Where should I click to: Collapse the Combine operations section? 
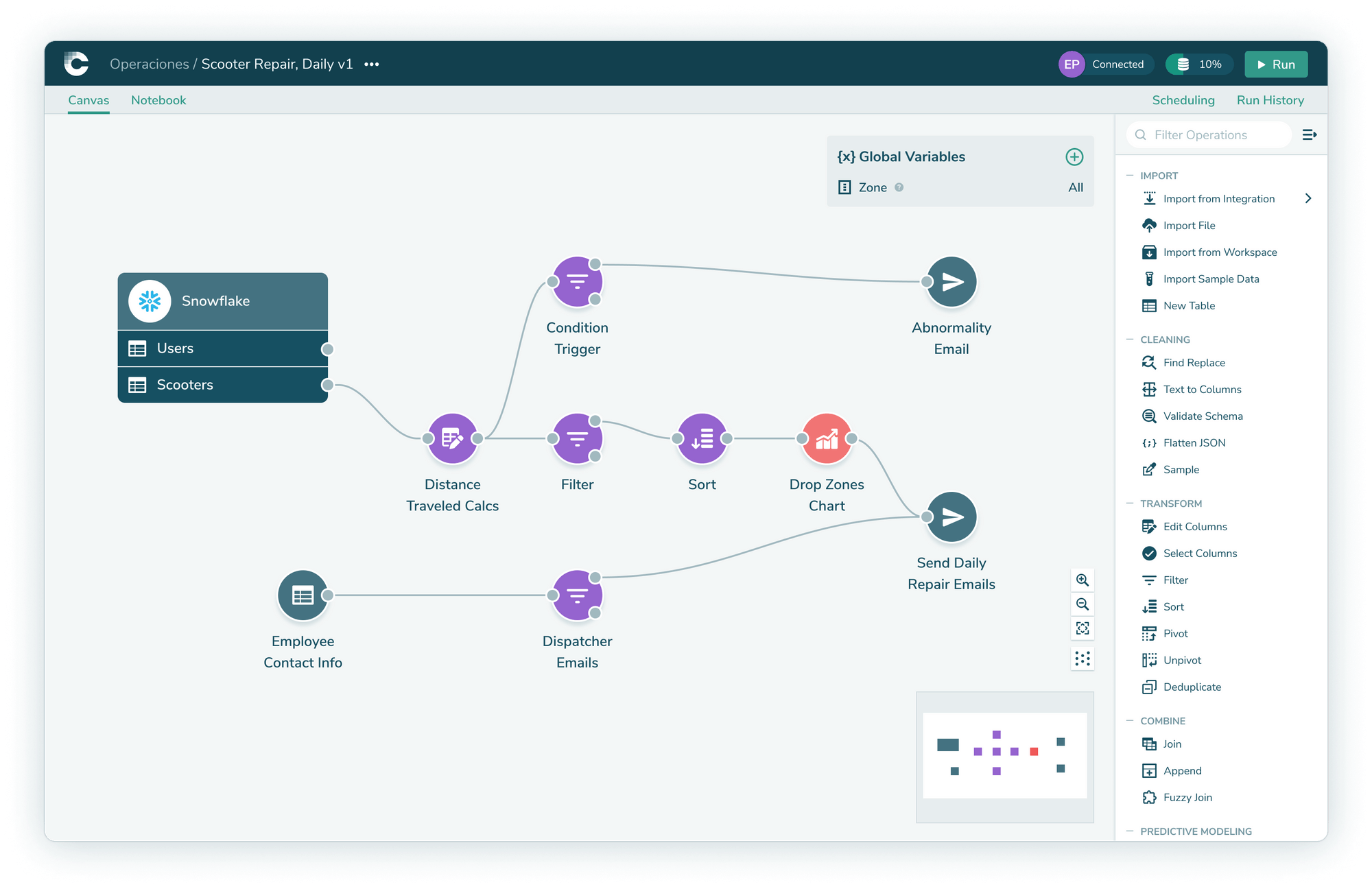[x=1129, y=721]
